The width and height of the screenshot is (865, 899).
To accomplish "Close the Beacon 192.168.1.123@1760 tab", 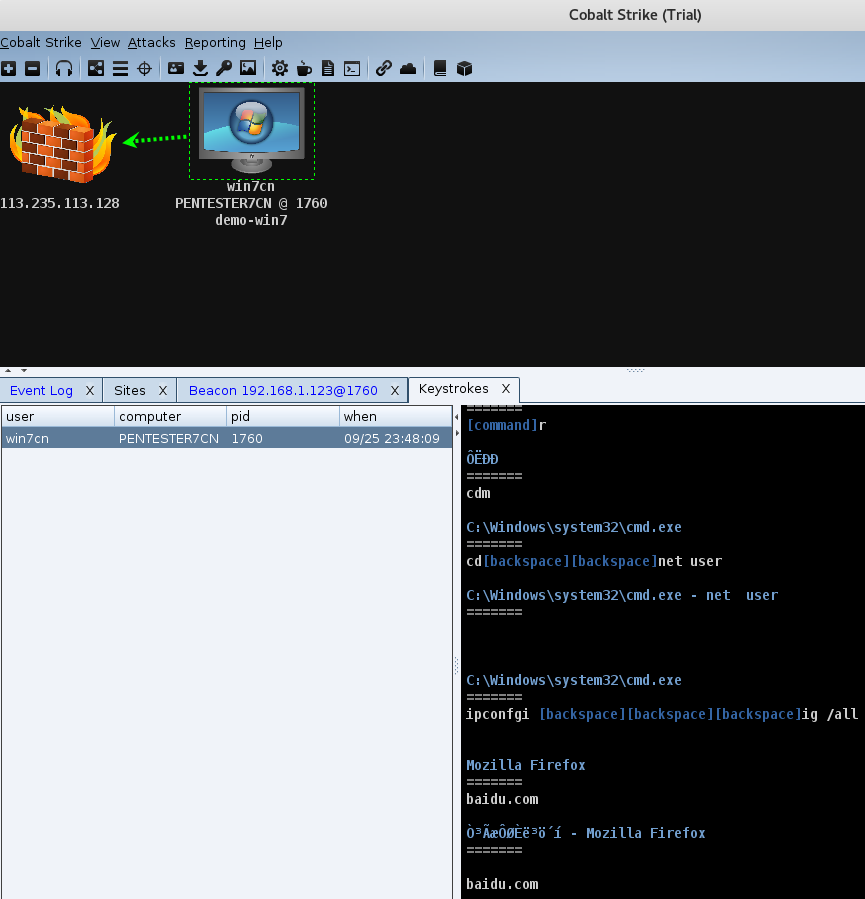I will tap(395, 390).
